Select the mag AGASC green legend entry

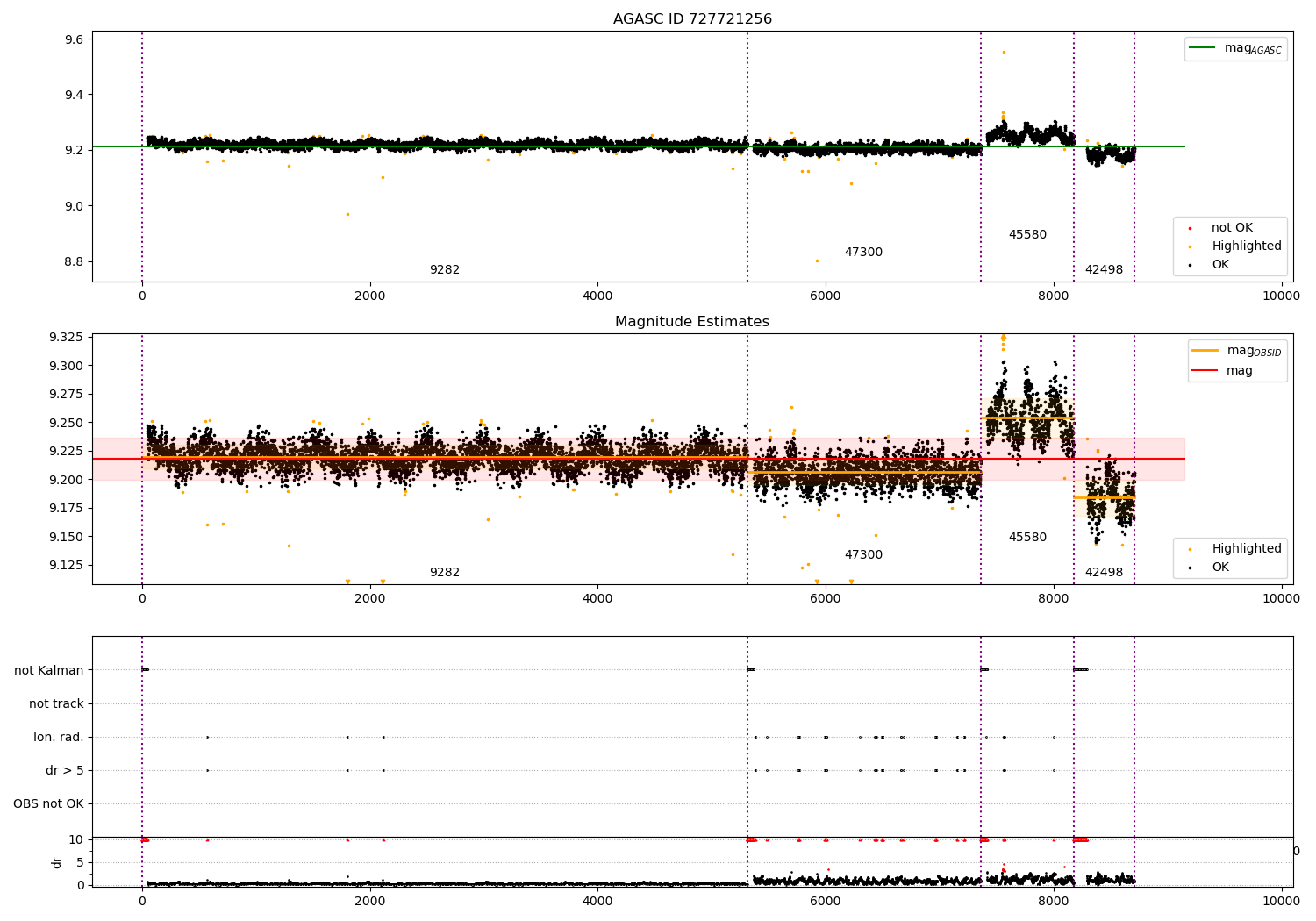tap(1237, 48)
